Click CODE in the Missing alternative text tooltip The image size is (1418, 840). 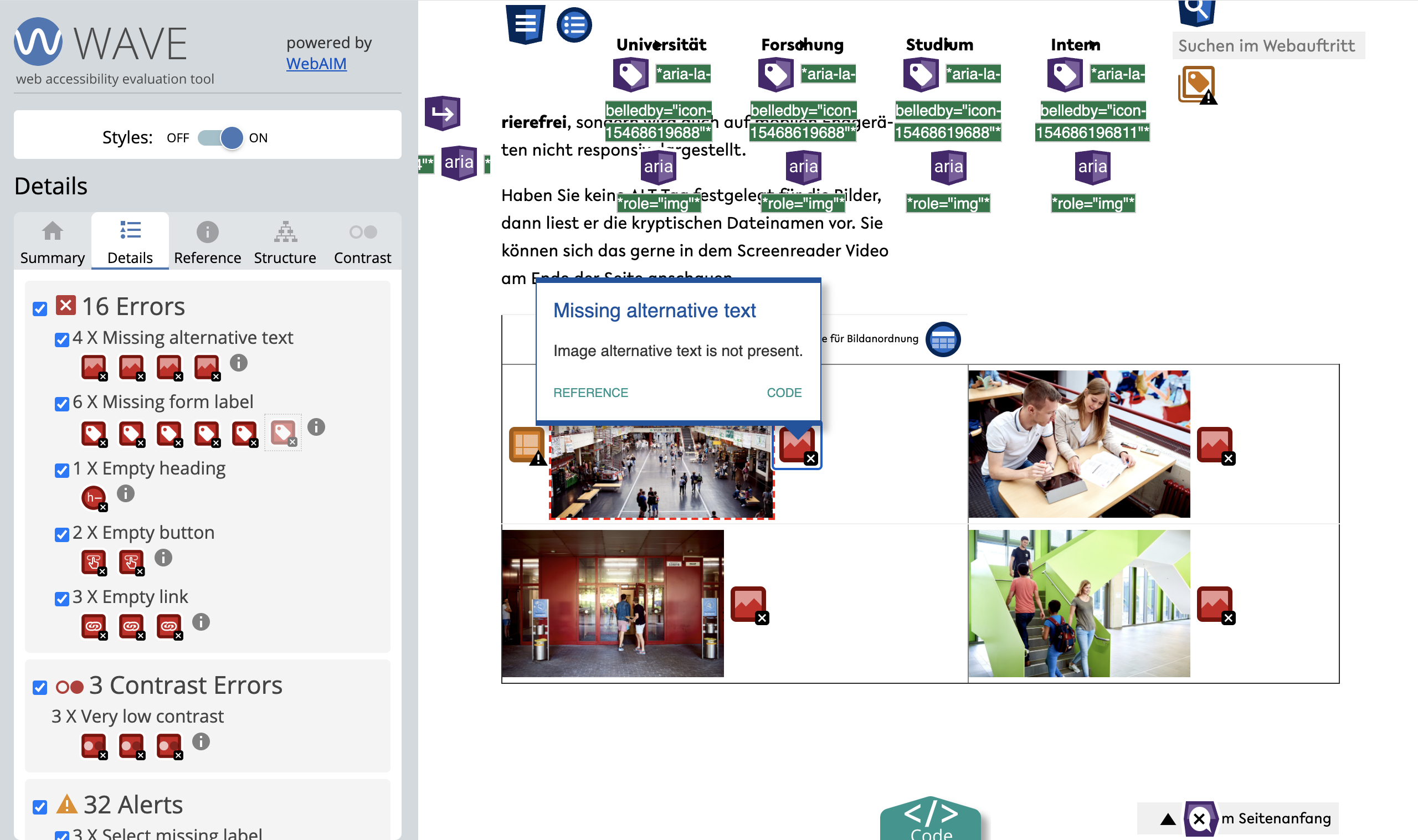[783, 392]
